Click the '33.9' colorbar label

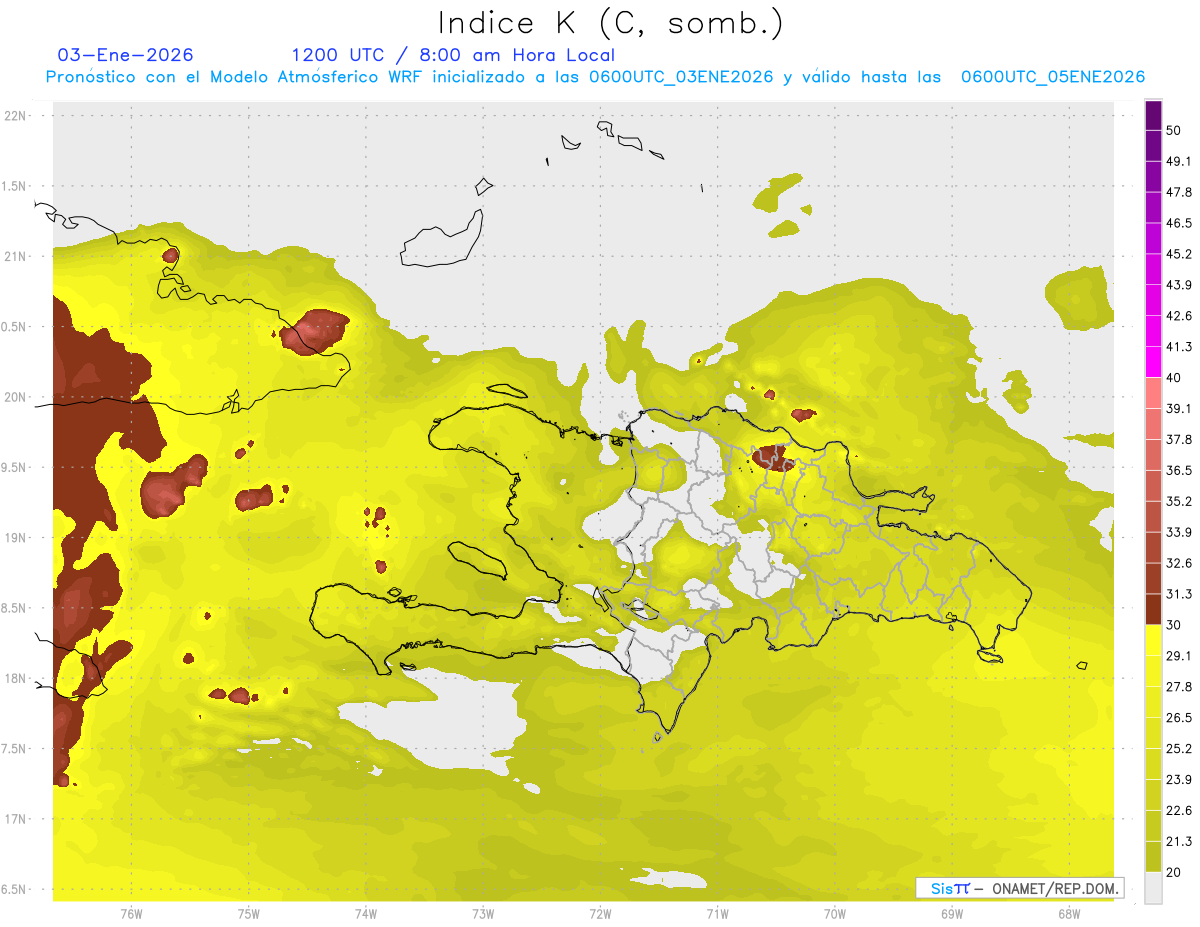click(1178, 532)
